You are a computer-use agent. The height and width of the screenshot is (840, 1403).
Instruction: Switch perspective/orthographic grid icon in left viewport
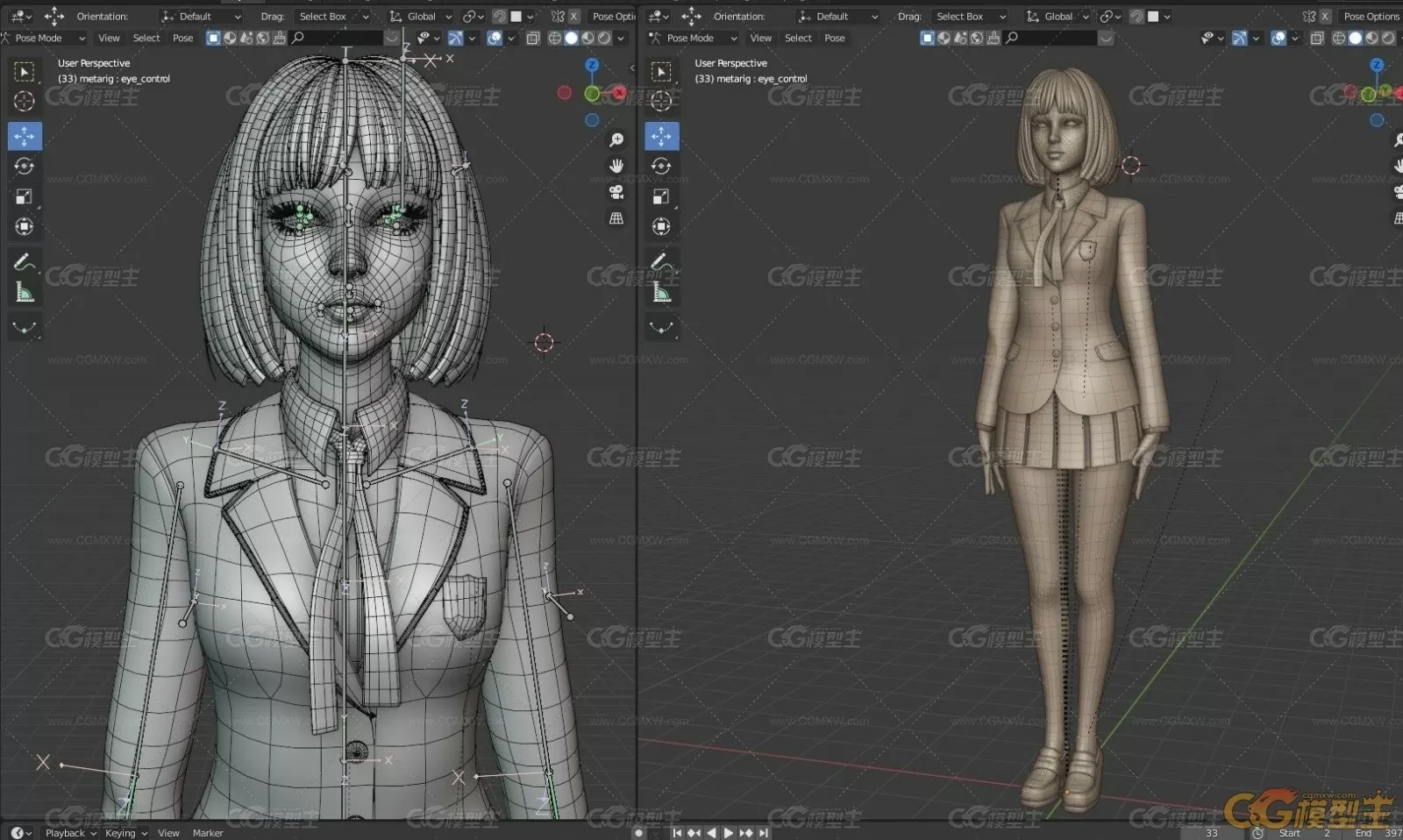click(616, 218)
